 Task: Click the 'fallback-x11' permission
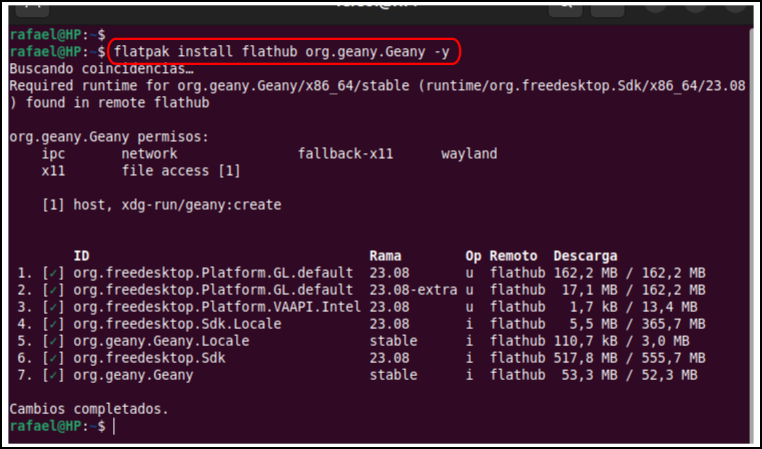pyautogui.click(x=346, y=154)
